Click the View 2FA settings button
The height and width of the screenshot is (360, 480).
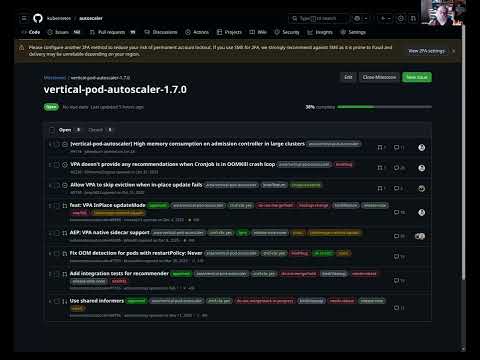coord(427,51)
